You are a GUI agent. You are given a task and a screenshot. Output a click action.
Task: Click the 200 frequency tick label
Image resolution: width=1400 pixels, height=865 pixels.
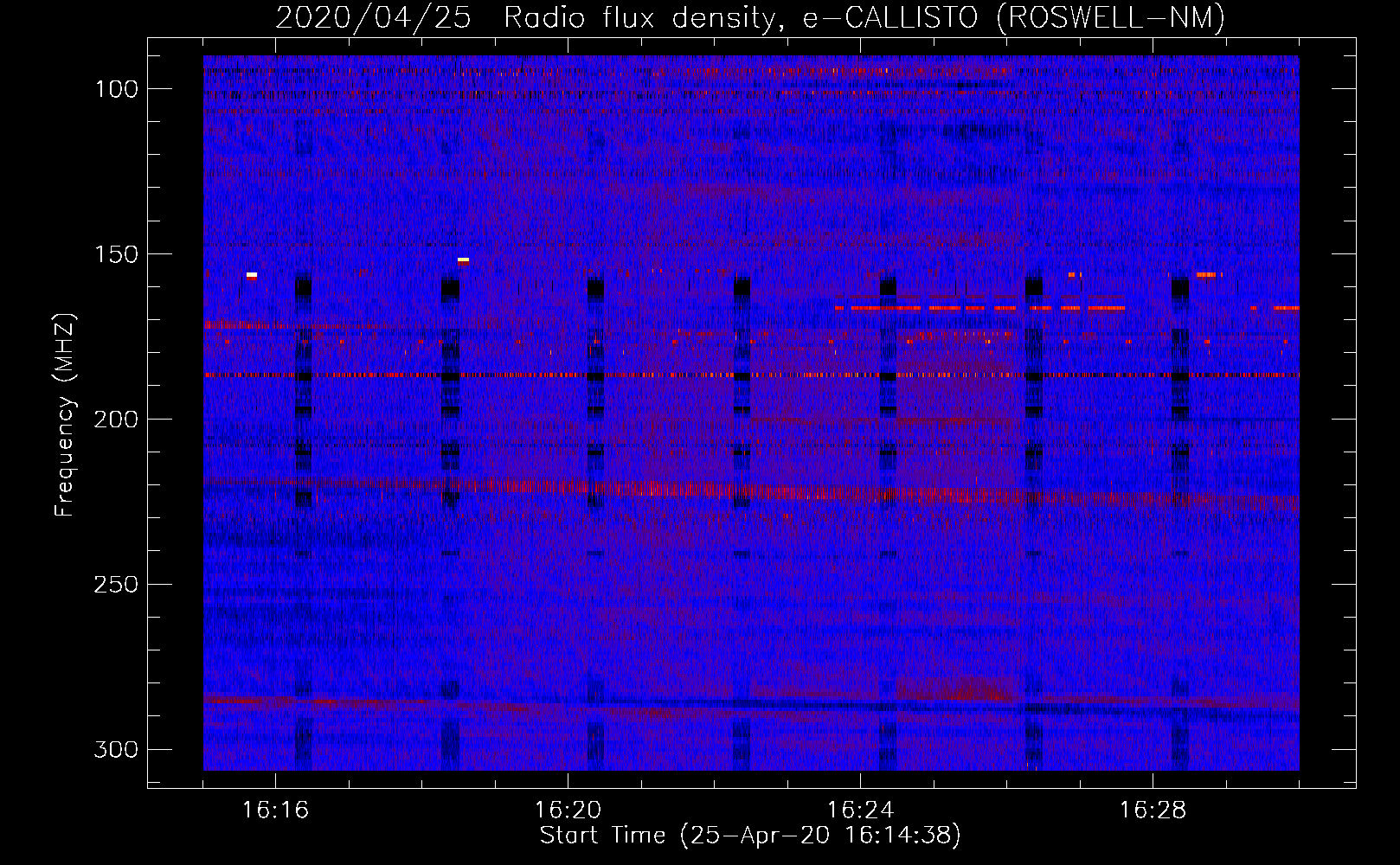tap(116, 420)
